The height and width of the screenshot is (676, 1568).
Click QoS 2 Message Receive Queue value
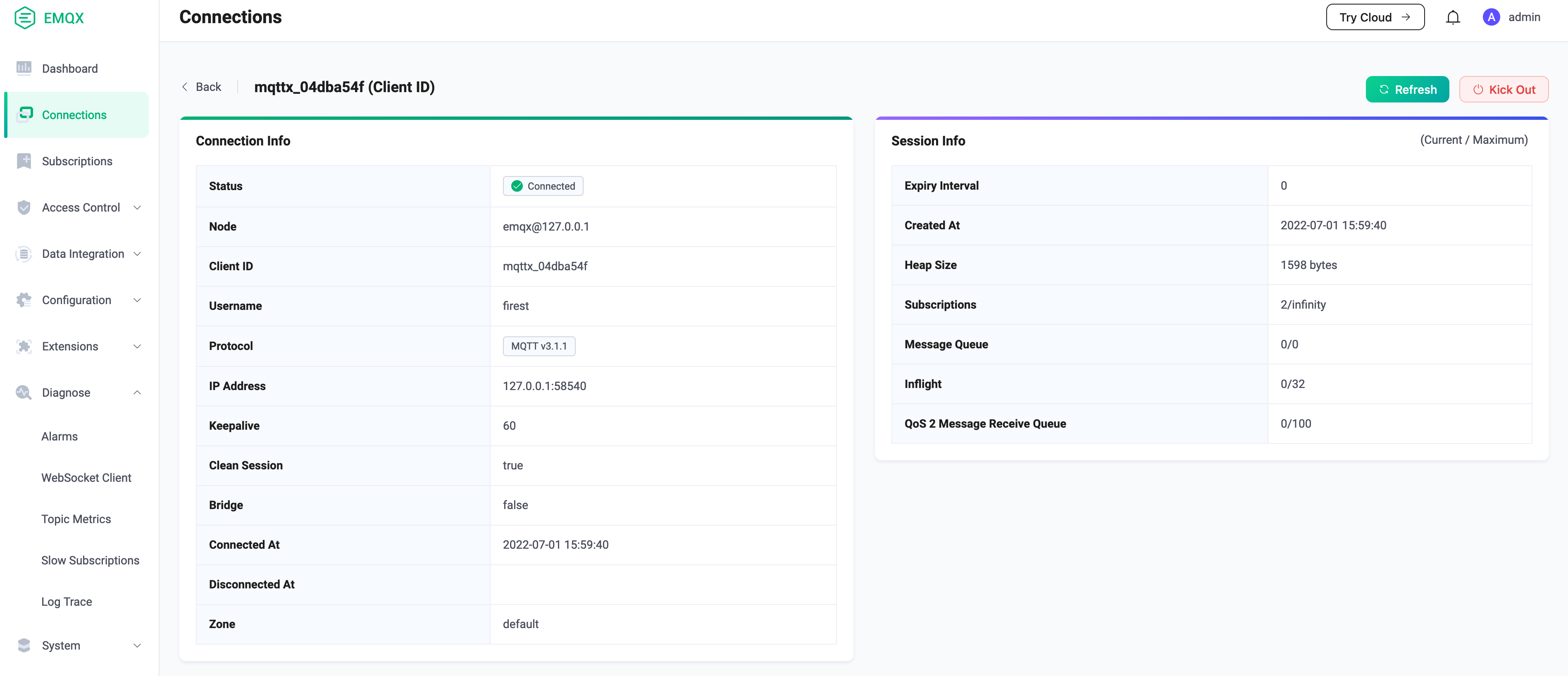[x=1295, y=424]
